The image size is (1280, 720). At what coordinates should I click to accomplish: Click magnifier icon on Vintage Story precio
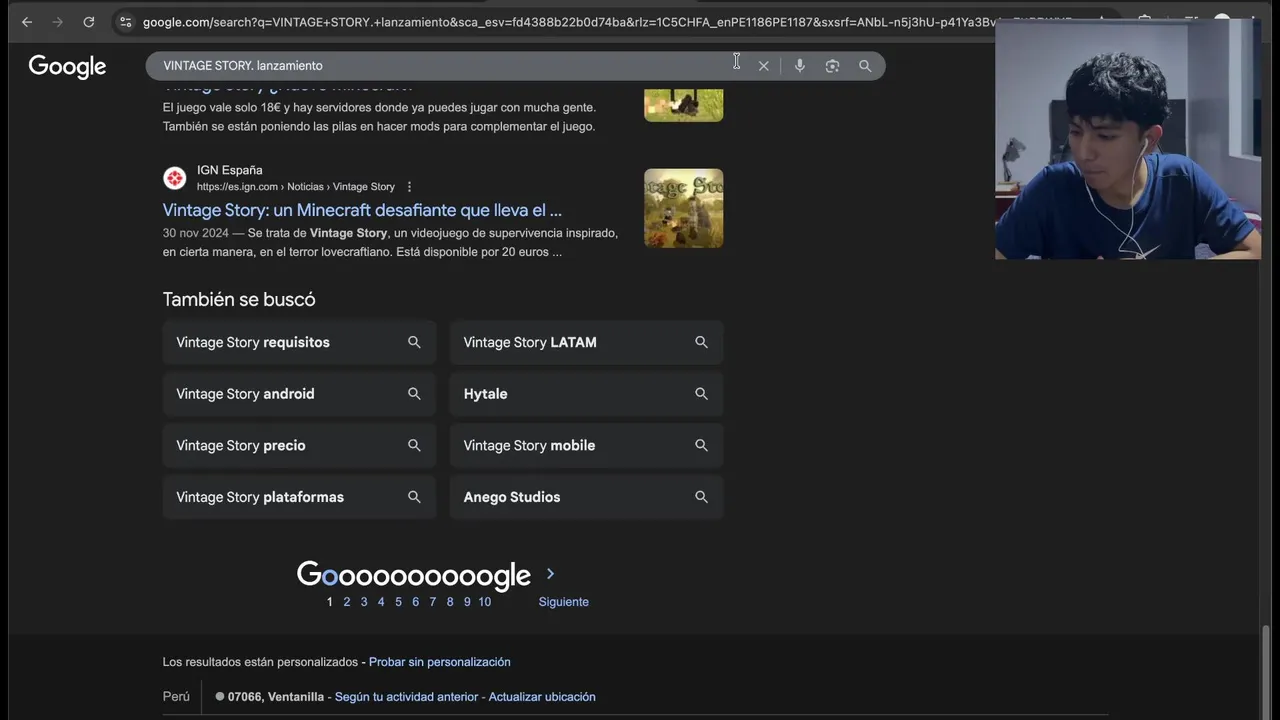pyautogui.click(x=414, y=445)
